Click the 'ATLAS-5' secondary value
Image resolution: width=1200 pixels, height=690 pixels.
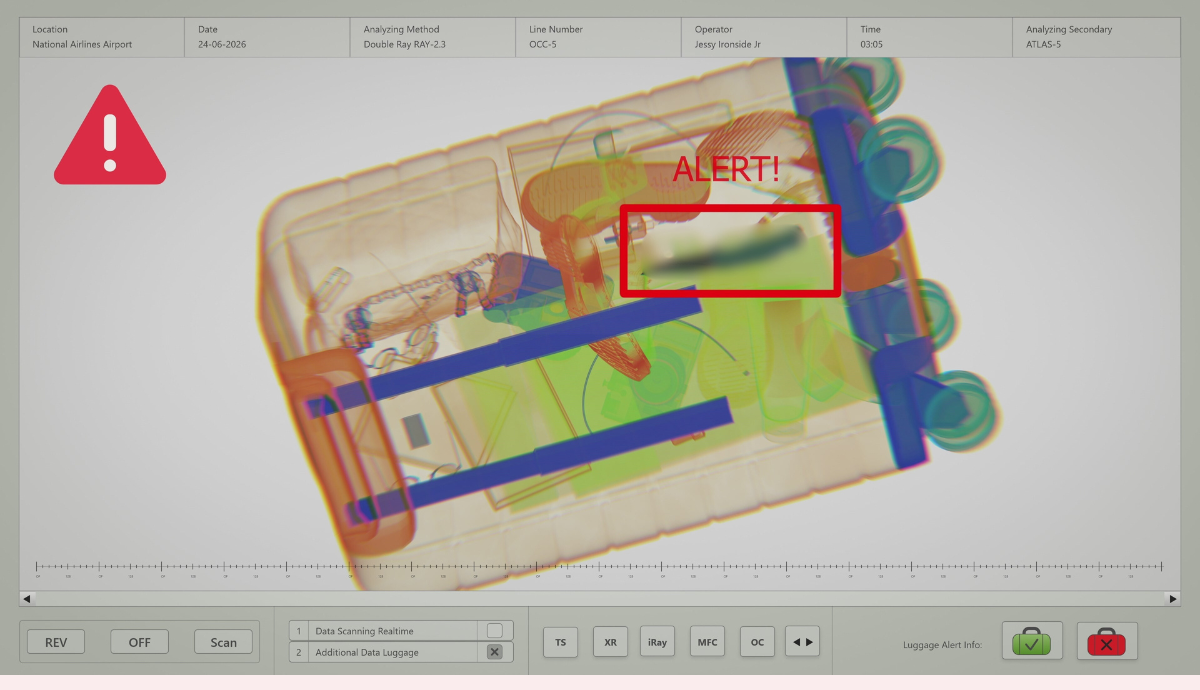[x=1043, y=45]
